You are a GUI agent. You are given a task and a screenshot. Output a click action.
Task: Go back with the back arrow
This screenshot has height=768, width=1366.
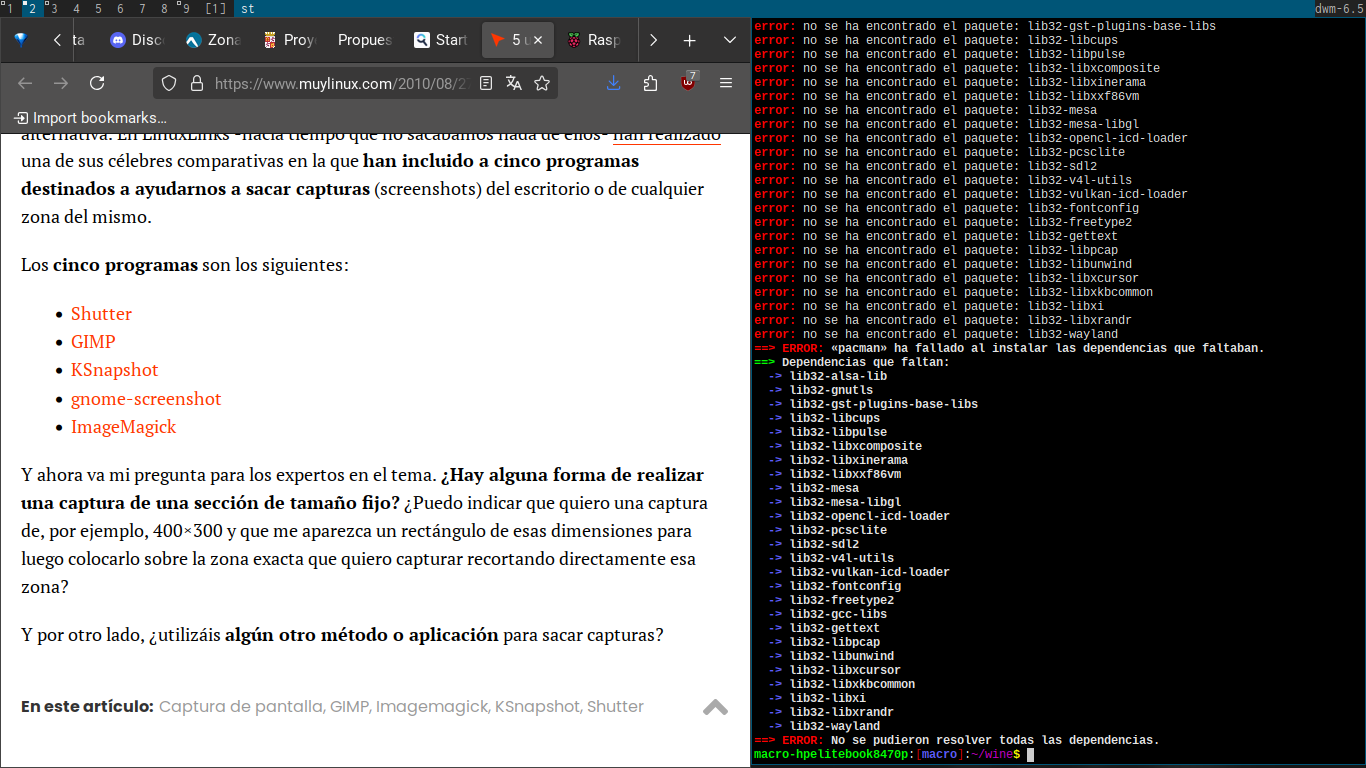(x=25, y=83)
